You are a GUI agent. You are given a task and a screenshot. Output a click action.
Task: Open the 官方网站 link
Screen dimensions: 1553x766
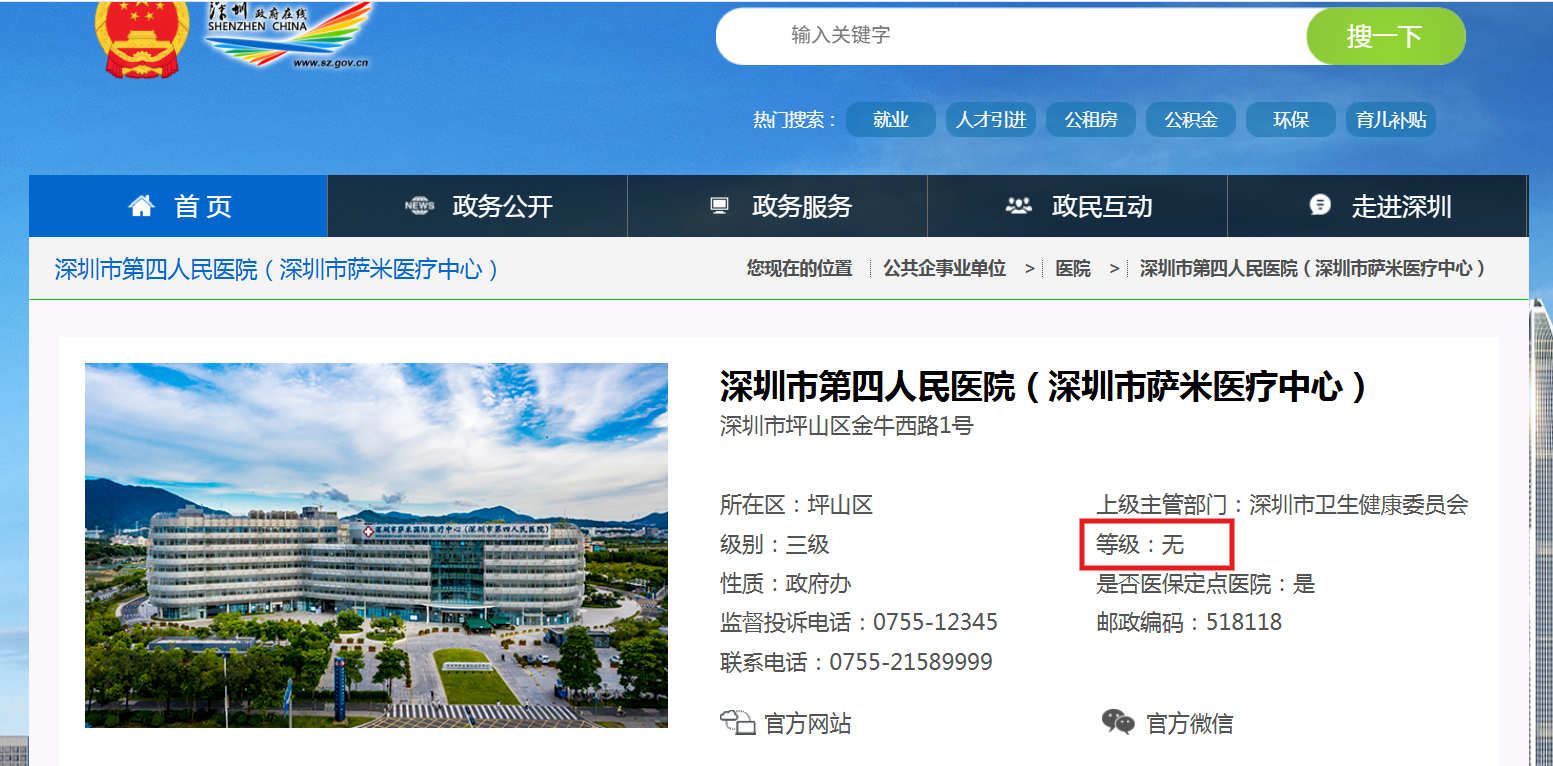(808, 723)
